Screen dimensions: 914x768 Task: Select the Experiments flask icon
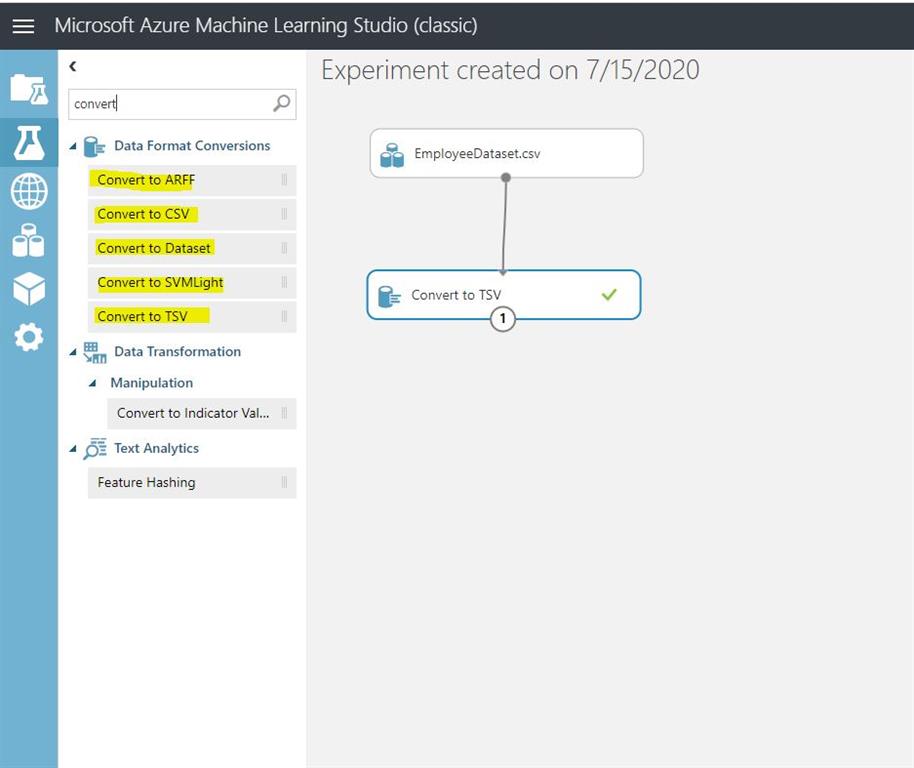[x=29, y=141]
